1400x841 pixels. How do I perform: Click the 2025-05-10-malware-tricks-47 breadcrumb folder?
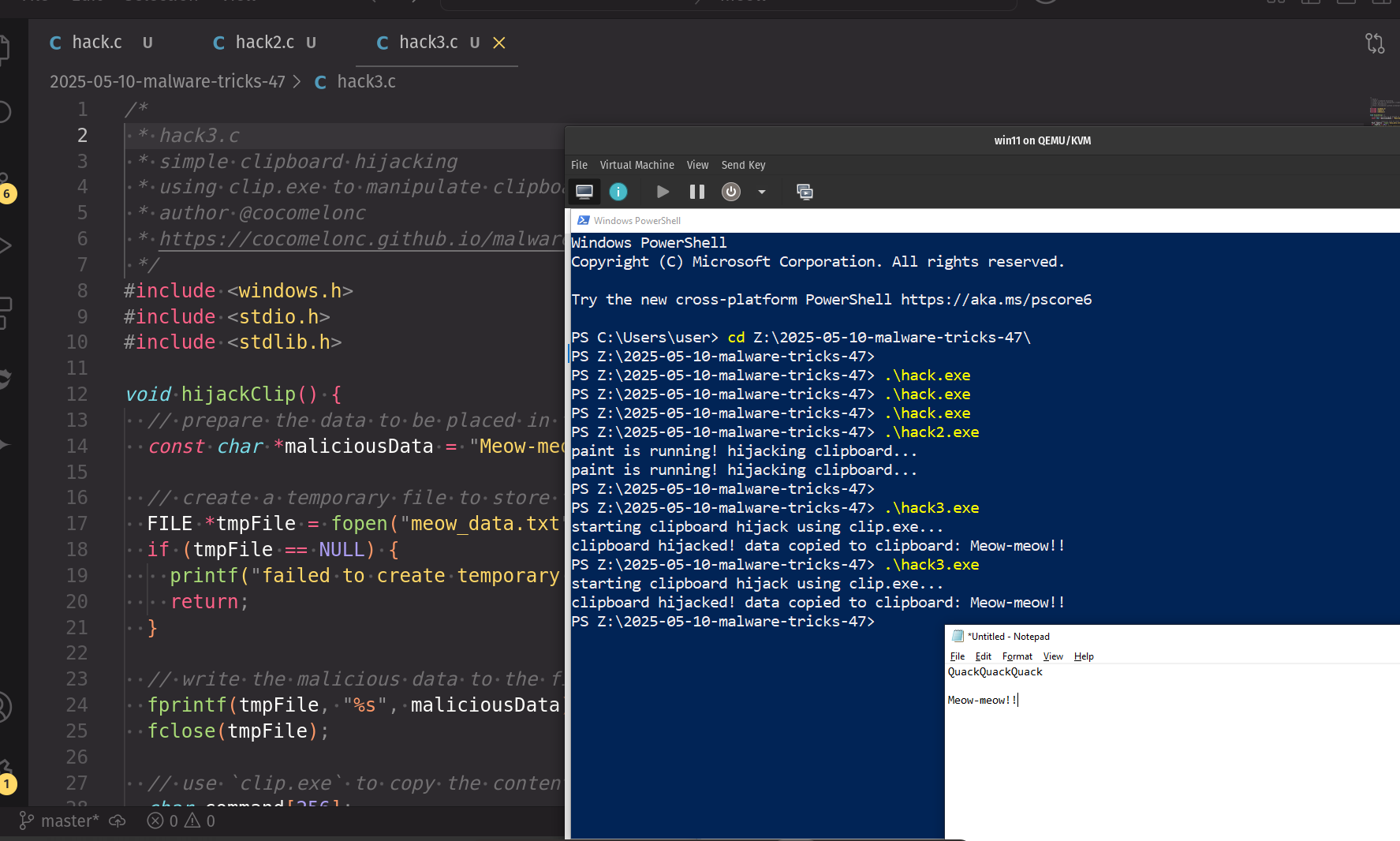pyautogui.click(x=167, y=82)
